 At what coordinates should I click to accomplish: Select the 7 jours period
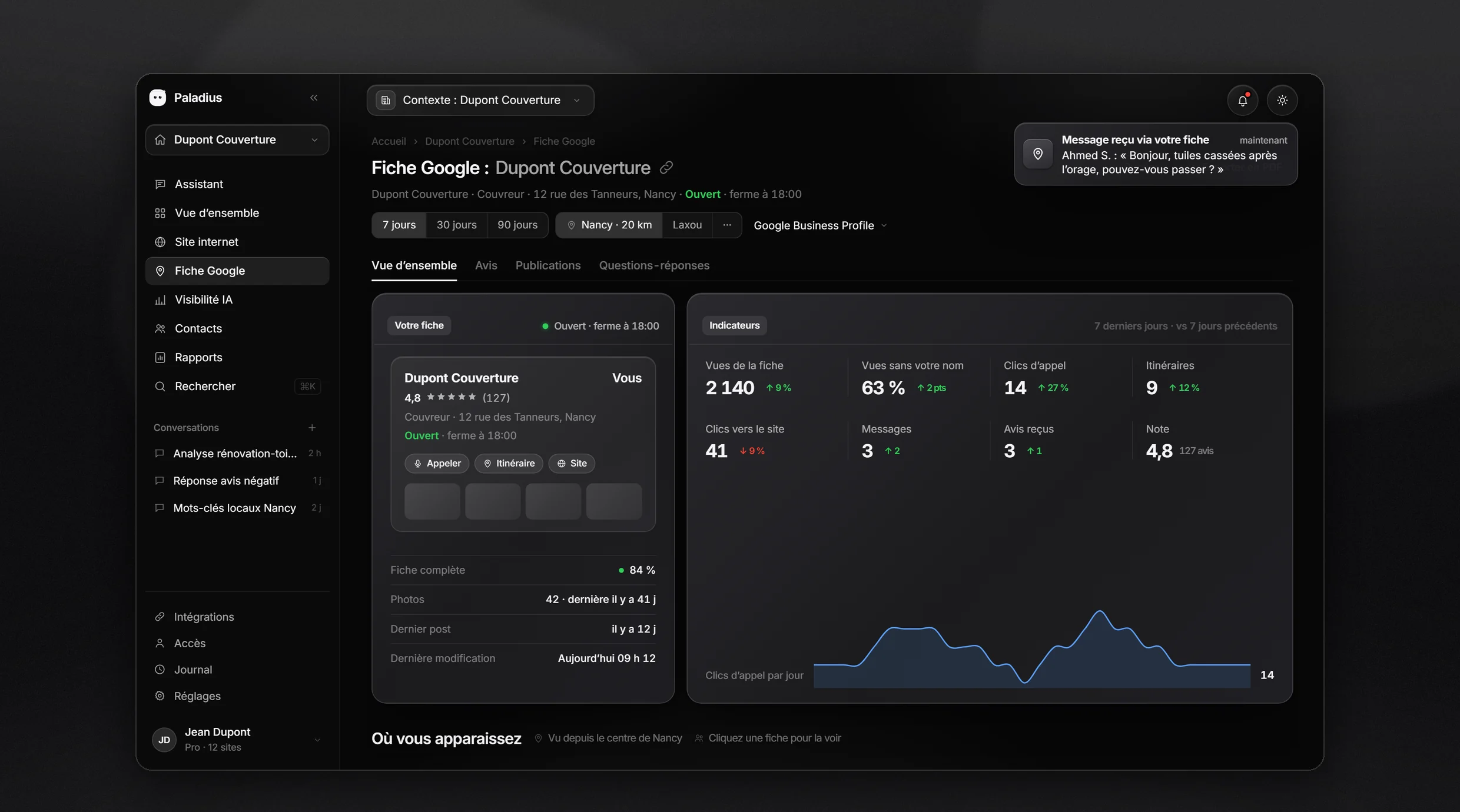(x=399, y=225)
